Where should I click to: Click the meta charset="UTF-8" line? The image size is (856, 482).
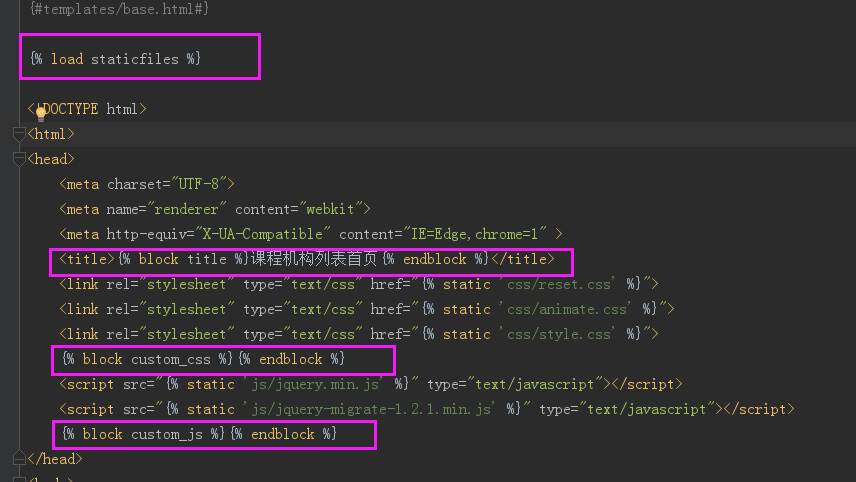pyautogui.click(x=147, y=184)
